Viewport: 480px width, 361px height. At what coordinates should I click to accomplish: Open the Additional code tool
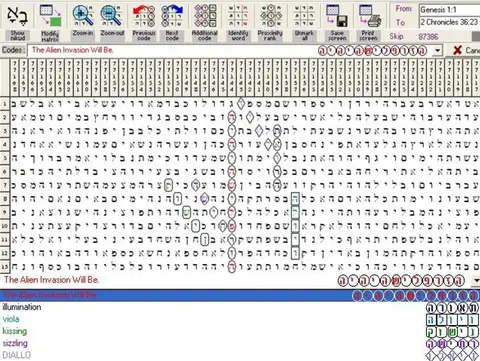point(205,16)
